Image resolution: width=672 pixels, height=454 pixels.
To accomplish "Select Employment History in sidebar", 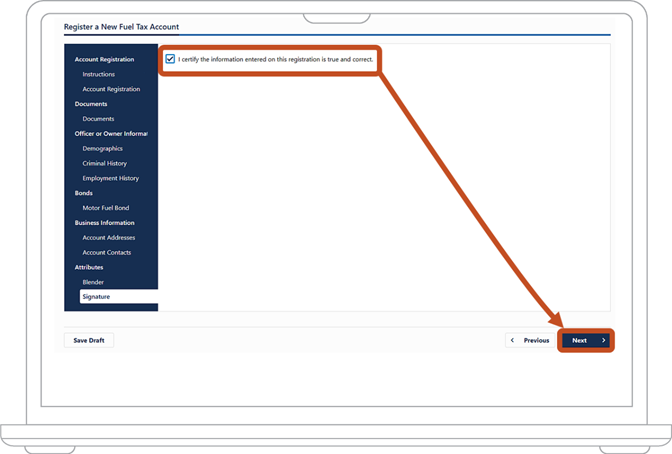I will click(x=111, y=178).
